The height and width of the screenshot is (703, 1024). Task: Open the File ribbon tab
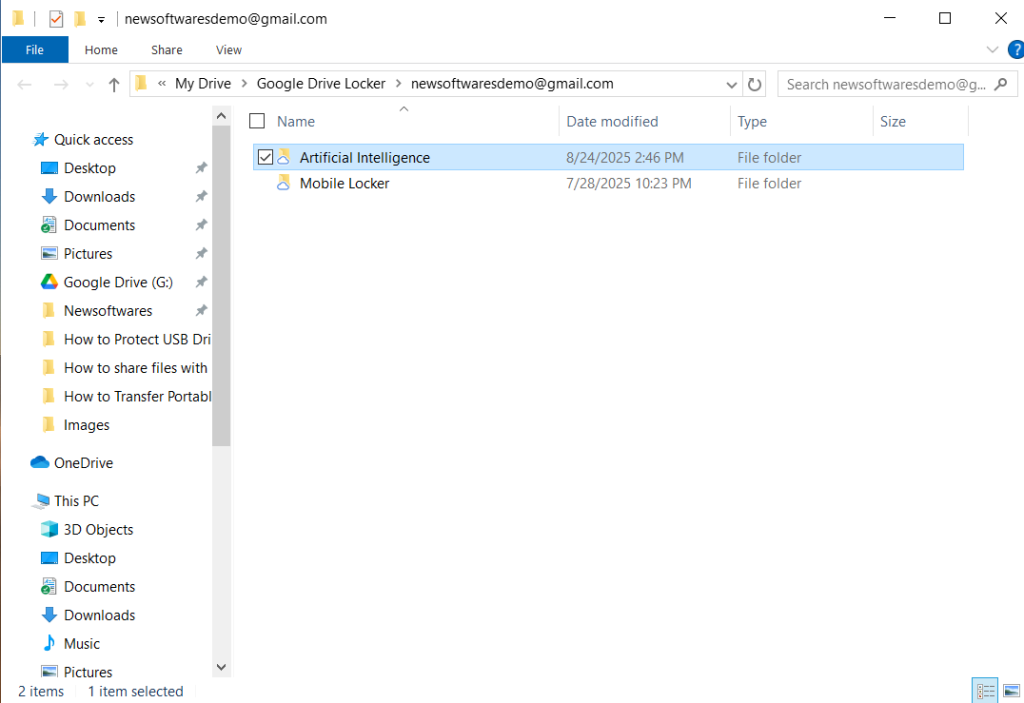coord(35,50)
